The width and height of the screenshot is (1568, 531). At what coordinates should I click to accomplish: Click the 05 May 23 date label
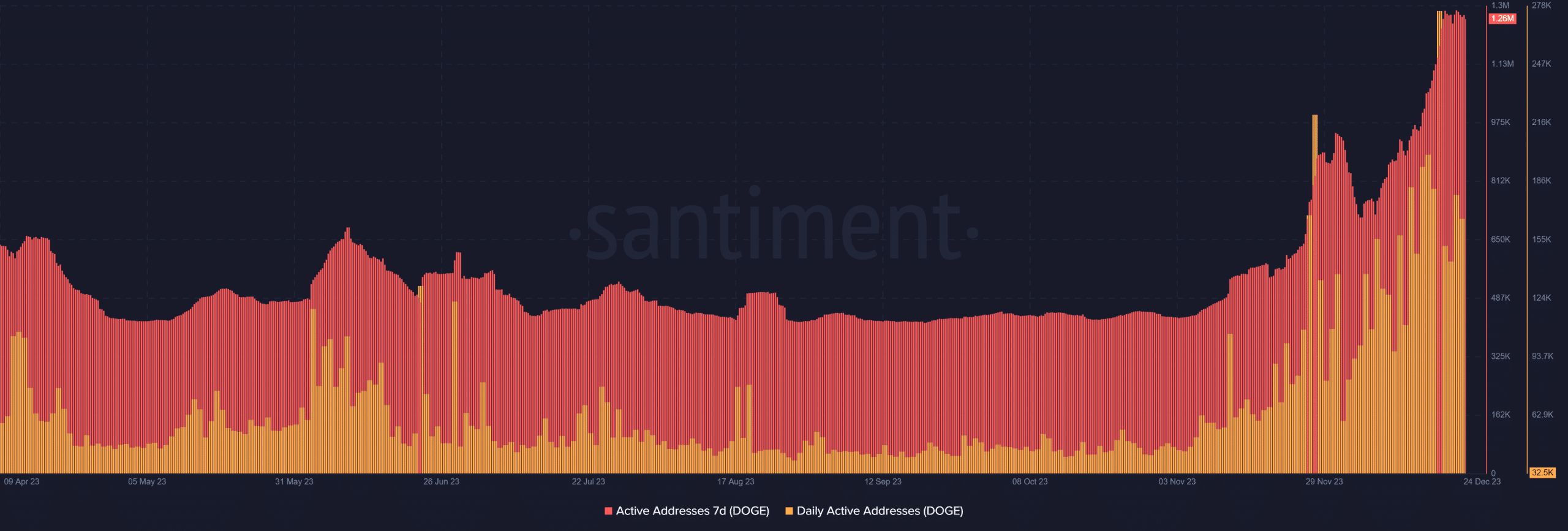click(147, 482)
